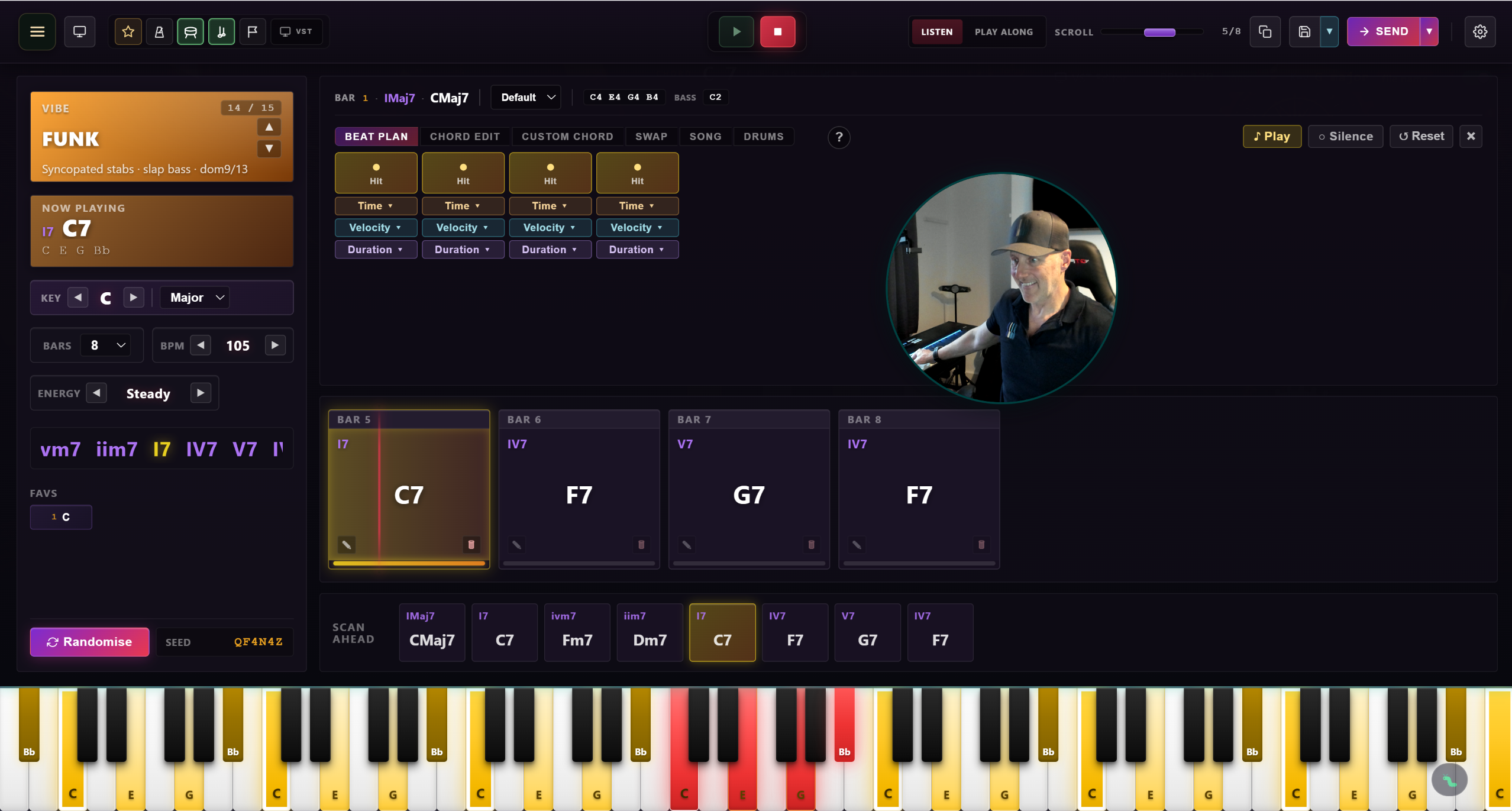Select Dm7 in the Scan Ahead strip
The height and width of the screenshot is (811, 1512).
[650, 632]
